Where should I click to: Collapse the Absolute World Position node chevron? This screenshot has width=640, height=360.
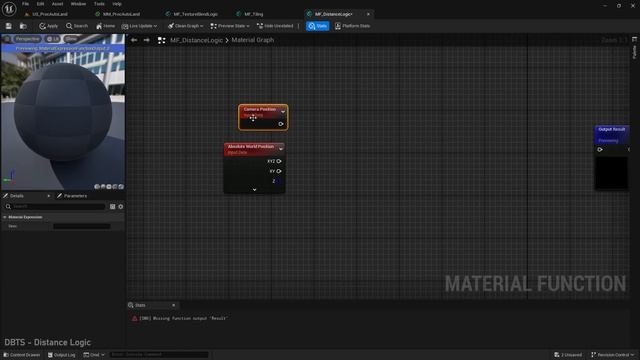281,149
